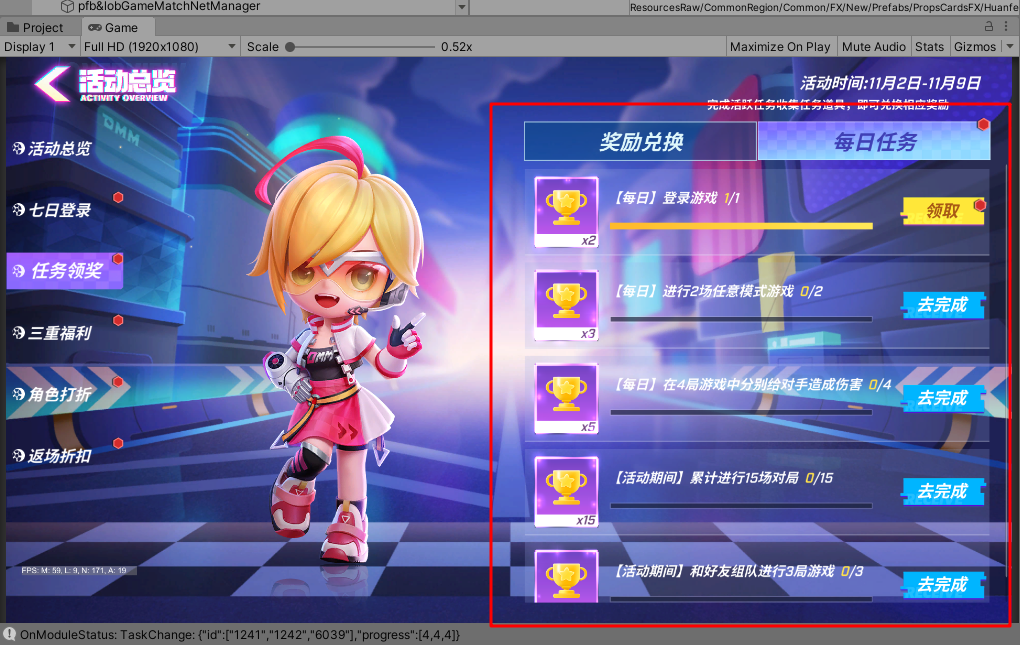Select the 任务领奖 sidebar entry
The image size is (1020, 645).
pyautogui.click(x=64, y=270)
